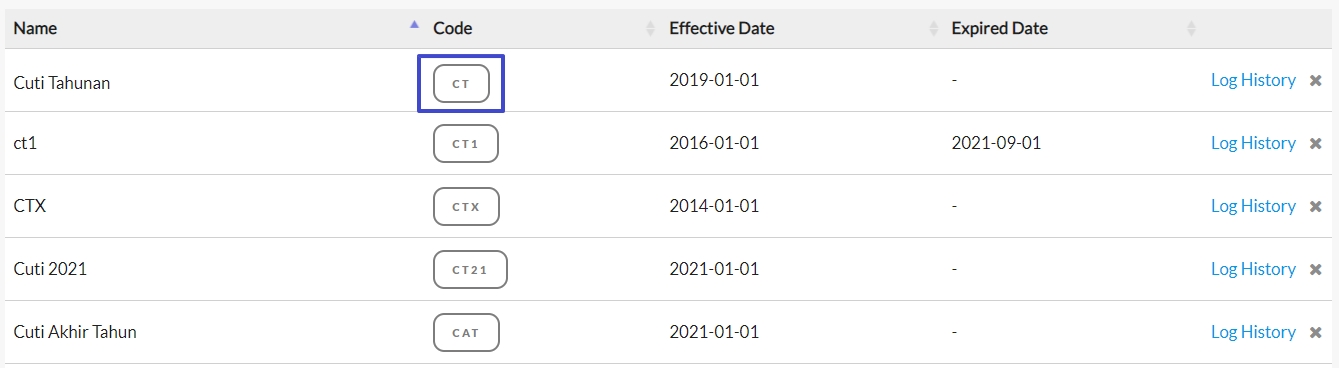1339x368 pixels.
Task: Select the CT1 code badge
Action: (465, 144)
